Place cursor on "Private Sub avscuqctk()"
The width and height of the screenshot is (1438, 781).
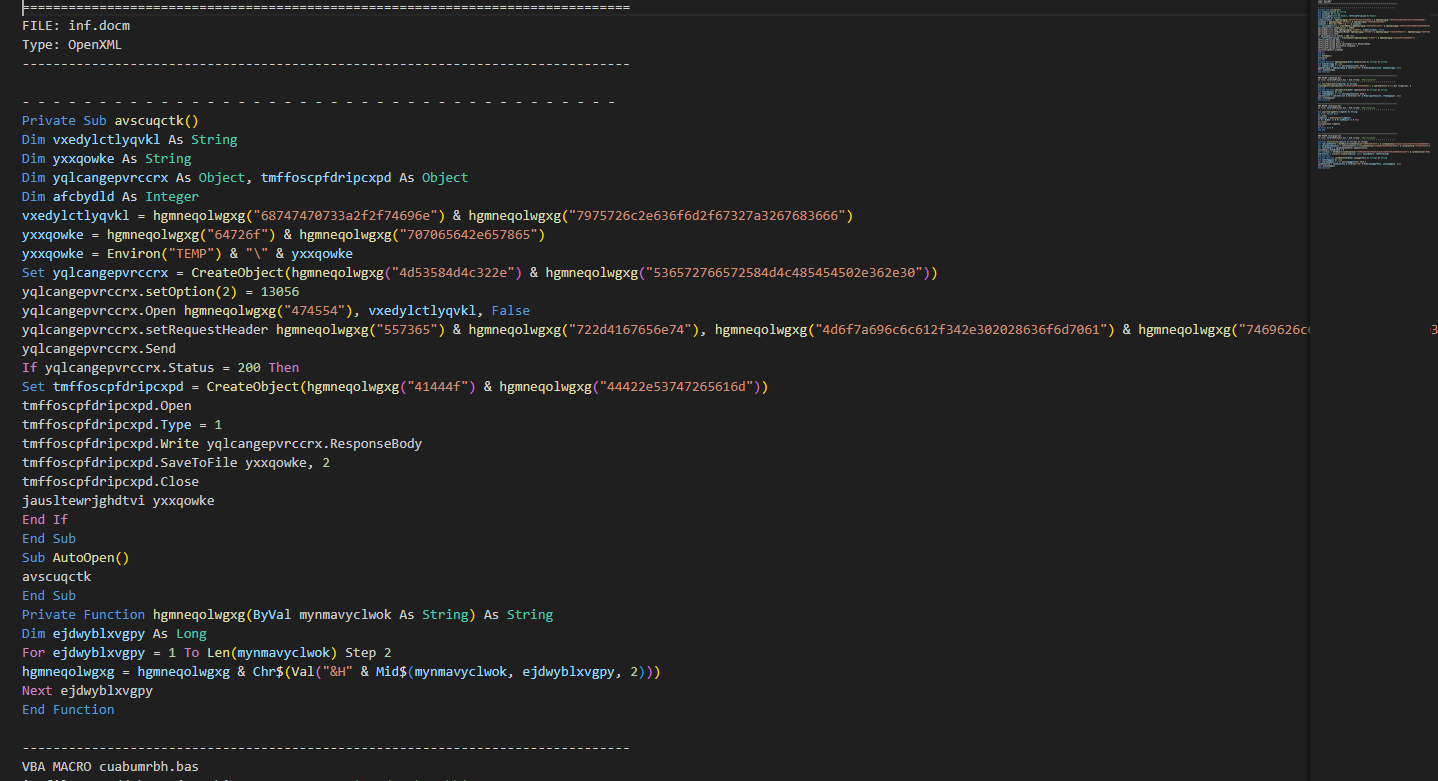[110, 120]
